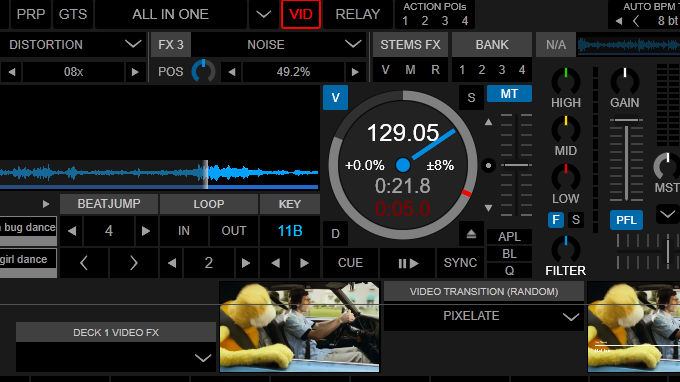
Task: Toggle the PFL headphone cue button
Action: pos(626,220)
